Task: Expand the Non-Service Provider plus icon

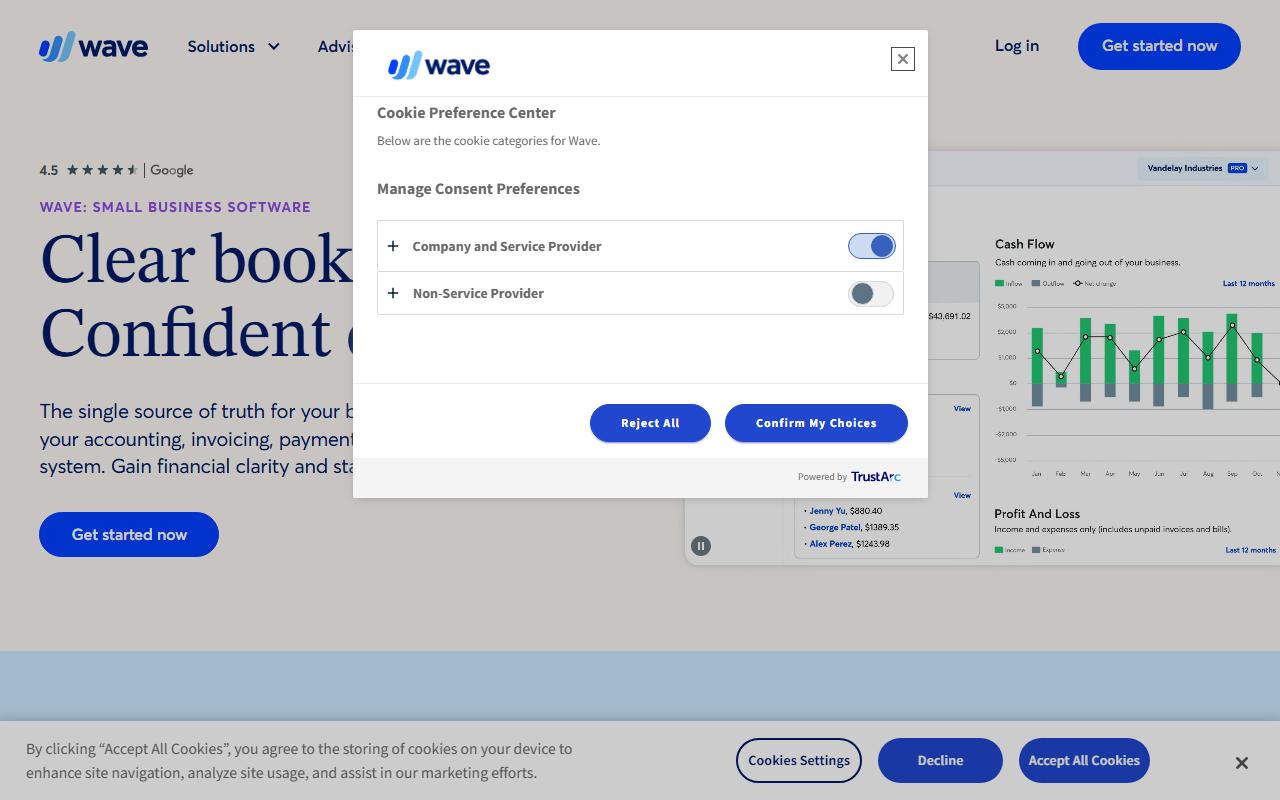Action: [393, 293]
